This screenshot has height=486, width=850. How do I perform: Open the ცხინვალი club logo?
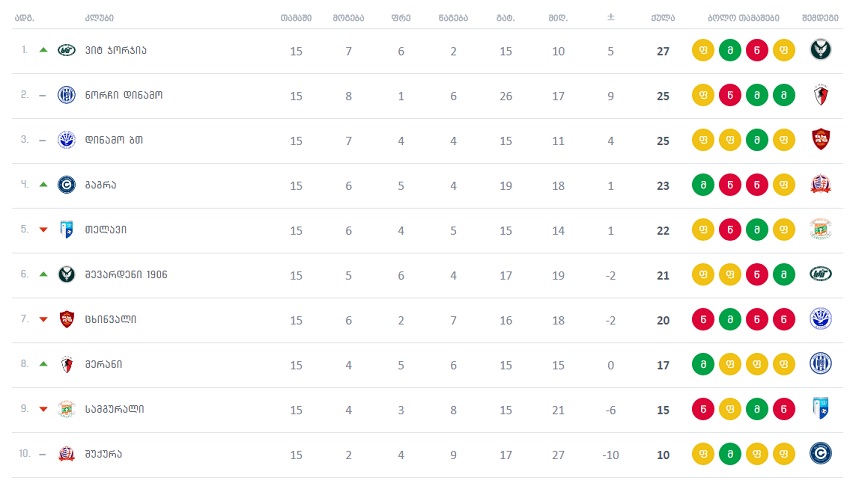tap(67, 319)
